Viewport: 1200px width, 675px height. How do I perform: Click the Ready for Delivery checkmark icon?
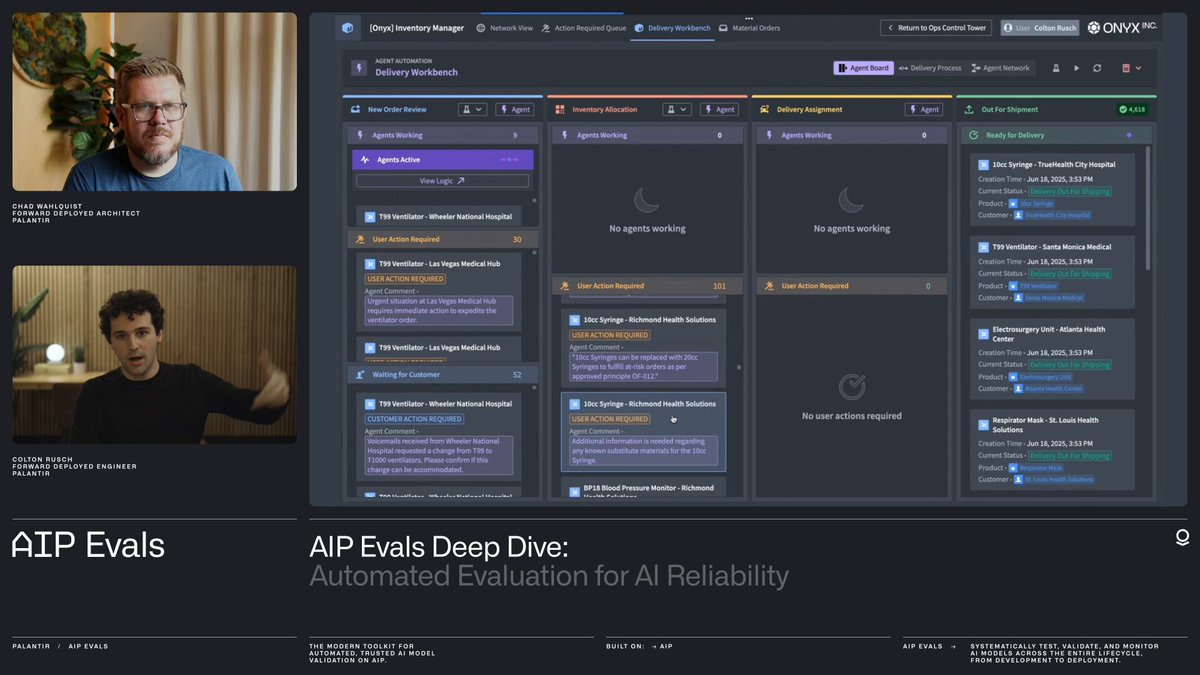click(x=974, y=135)
